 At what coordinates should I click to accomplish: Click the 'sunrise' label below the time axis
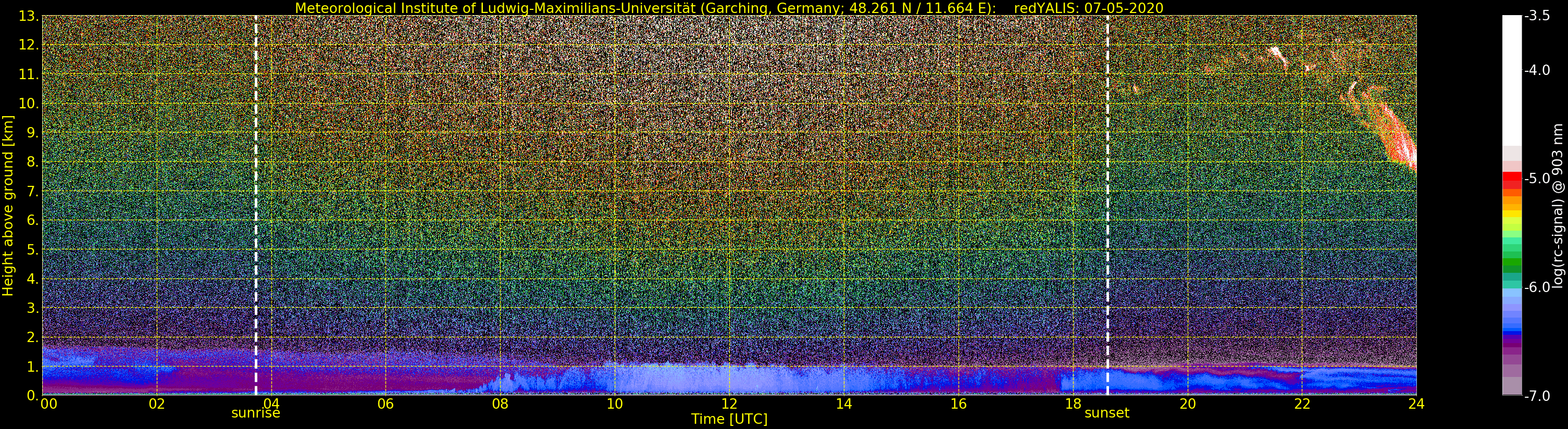[256, 412]
